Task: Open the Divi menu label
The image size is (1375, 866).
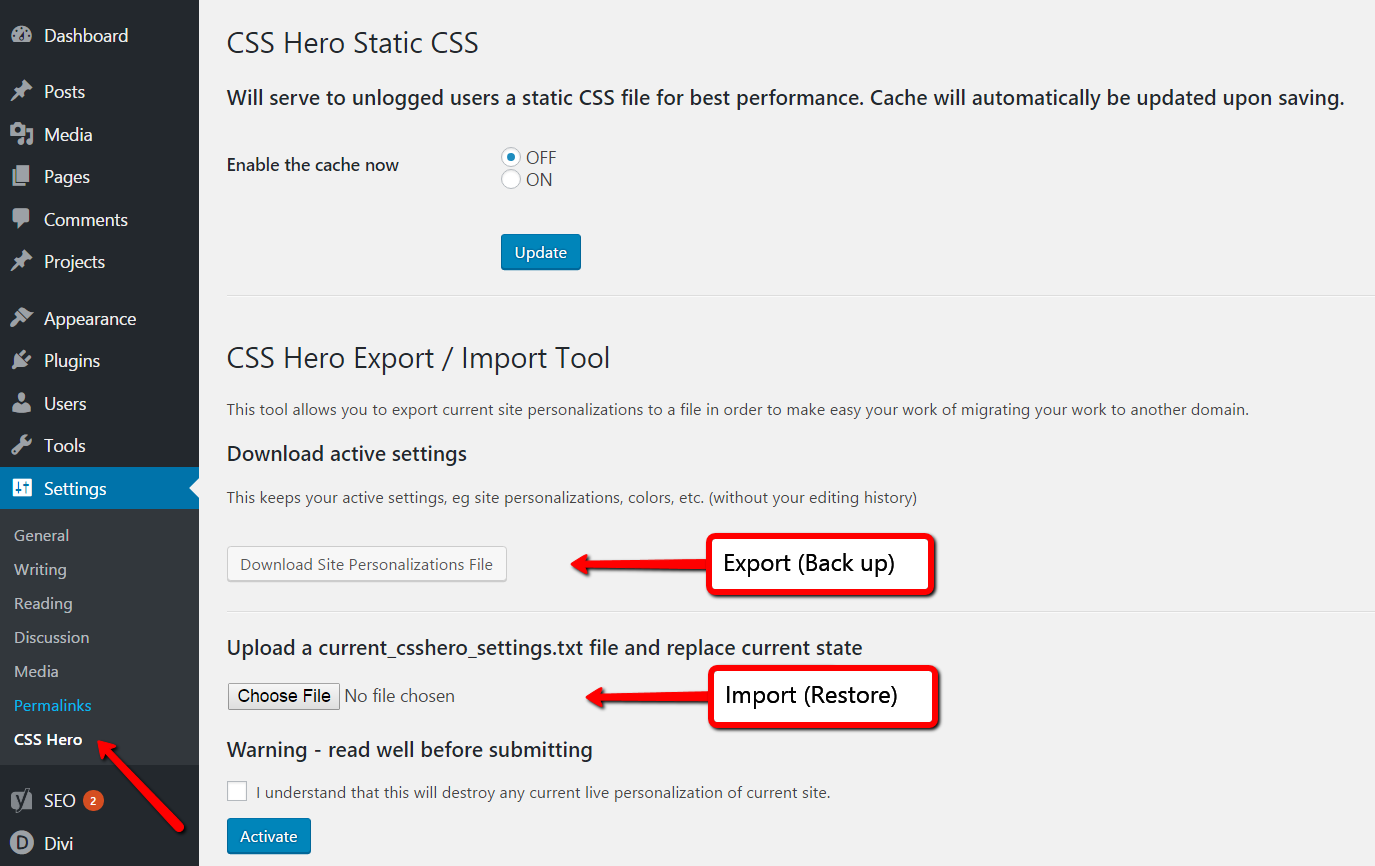Action: (x=58, y=843)
